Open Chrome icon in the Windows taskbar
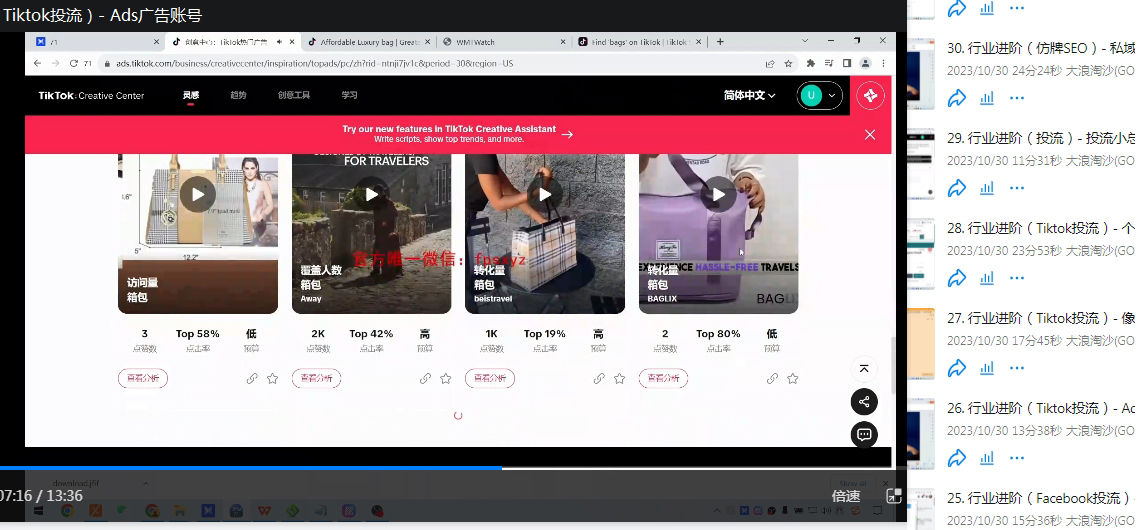 point(66,511)
